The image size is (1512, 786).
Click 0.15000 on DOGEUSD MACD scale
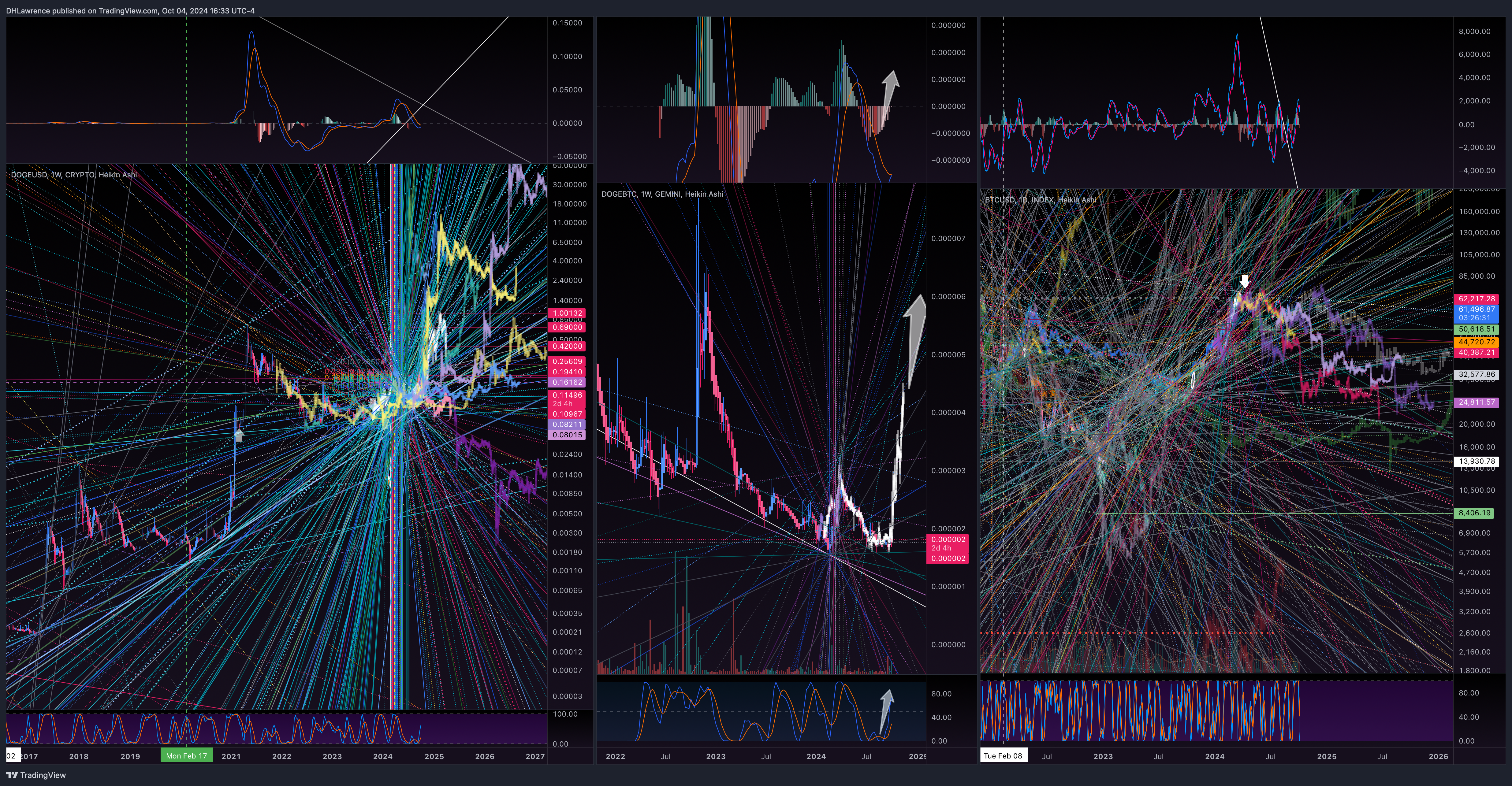click(567, 24)
